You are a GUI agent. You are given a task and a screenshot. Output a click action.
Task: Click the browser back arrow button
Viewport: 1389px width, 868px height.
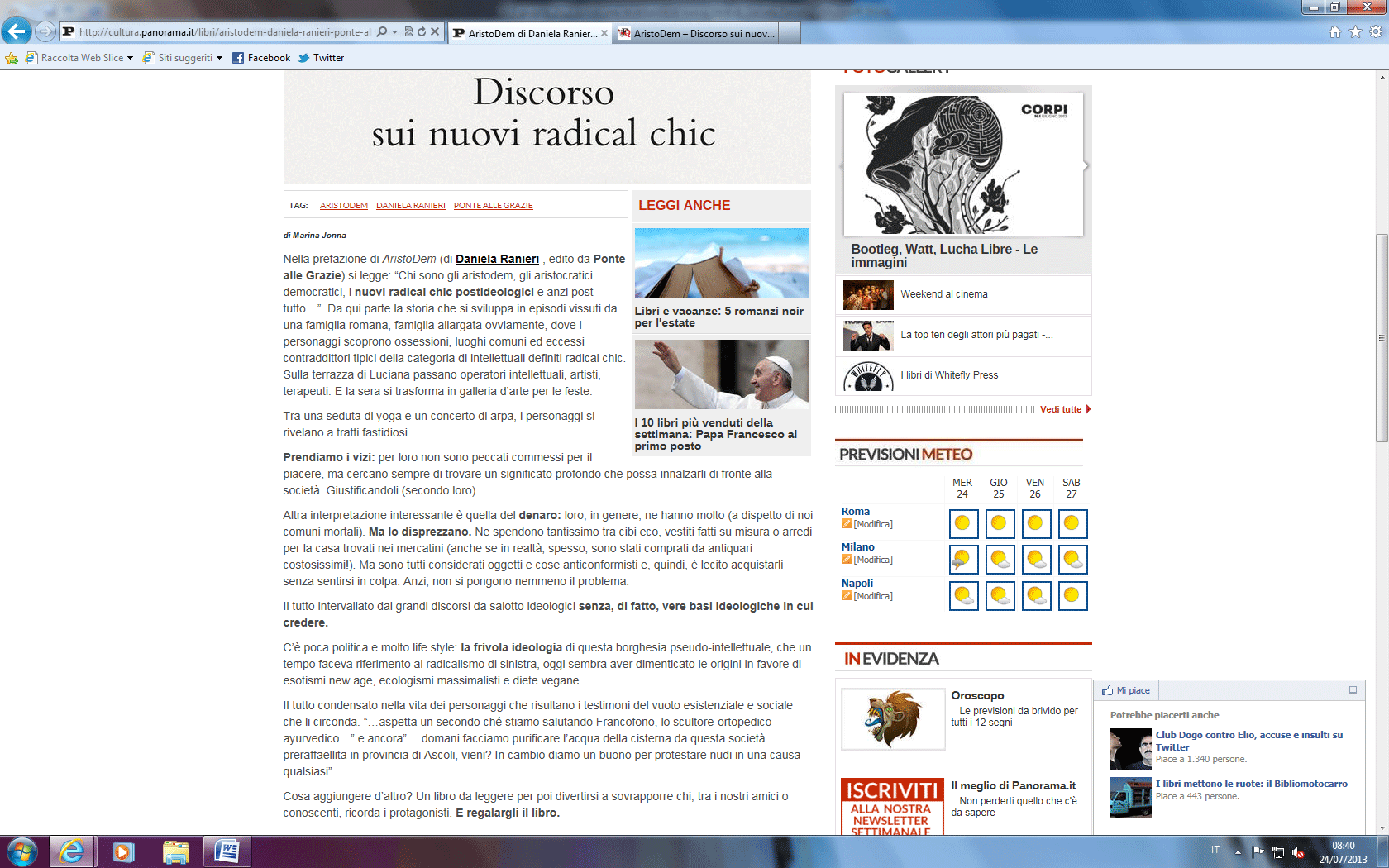[17, 31]
